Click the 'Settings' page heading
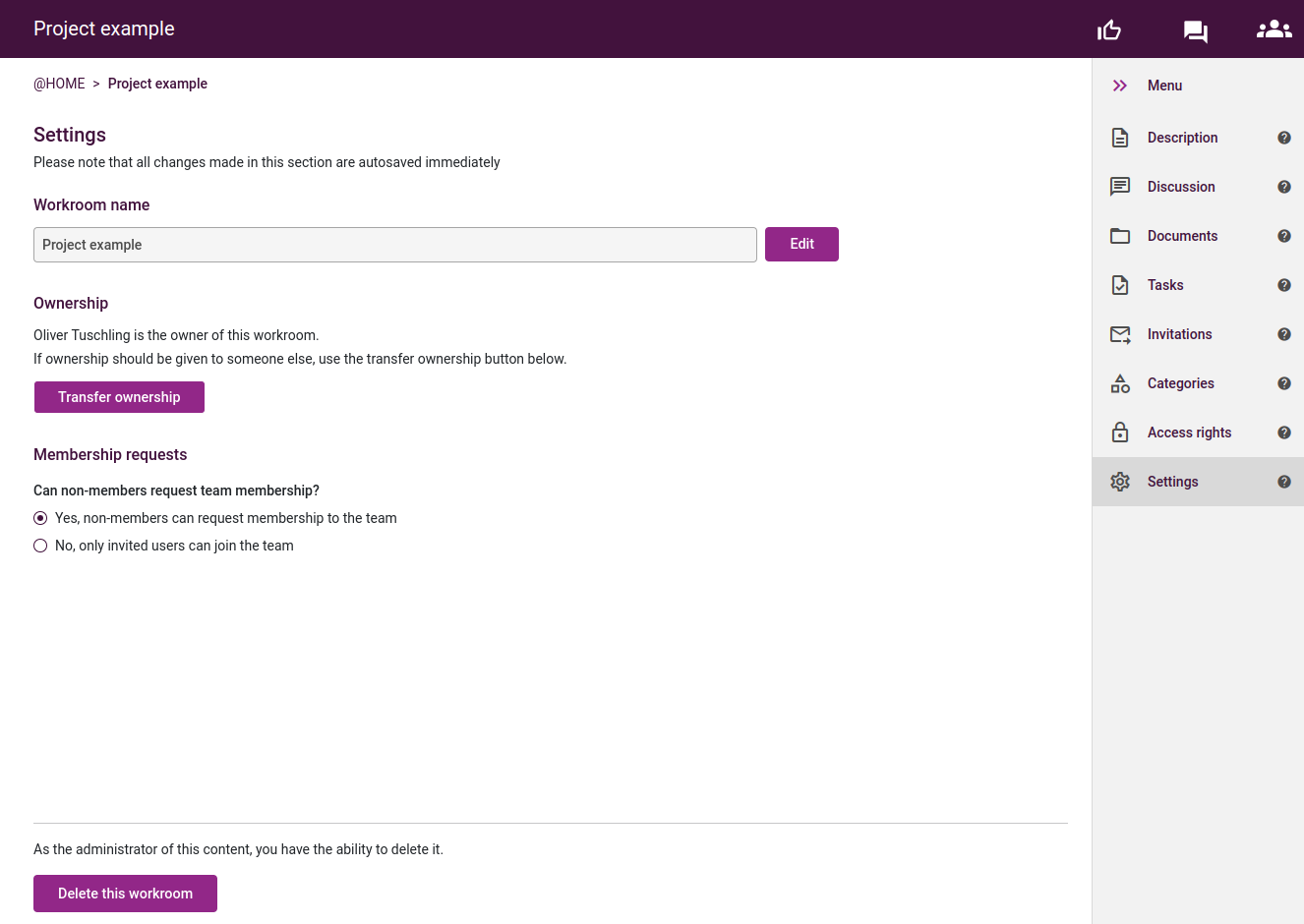The image size is (1304, 924). point(70,135)
